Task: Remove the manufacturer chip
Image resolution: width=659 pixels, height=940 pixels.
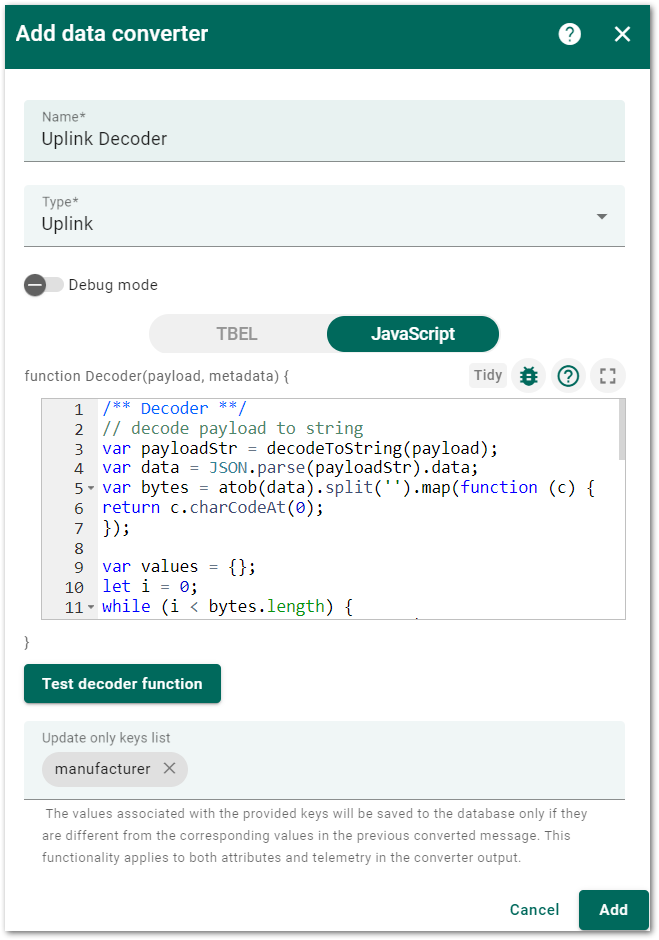Action: pos(170,768)
